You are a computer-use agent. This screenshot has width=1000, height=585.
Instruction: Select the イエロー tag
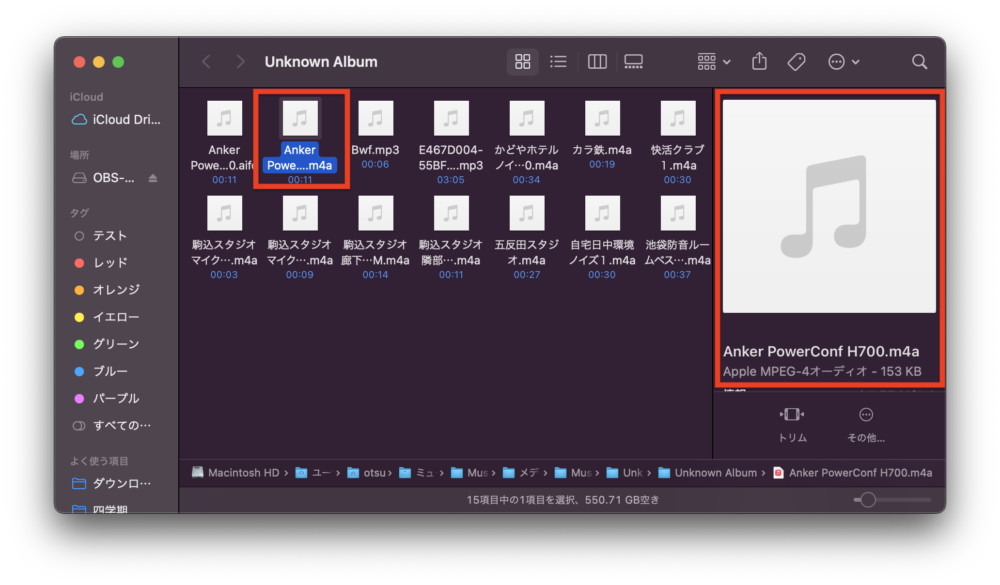pyautogui.click(x=107, y=317)
